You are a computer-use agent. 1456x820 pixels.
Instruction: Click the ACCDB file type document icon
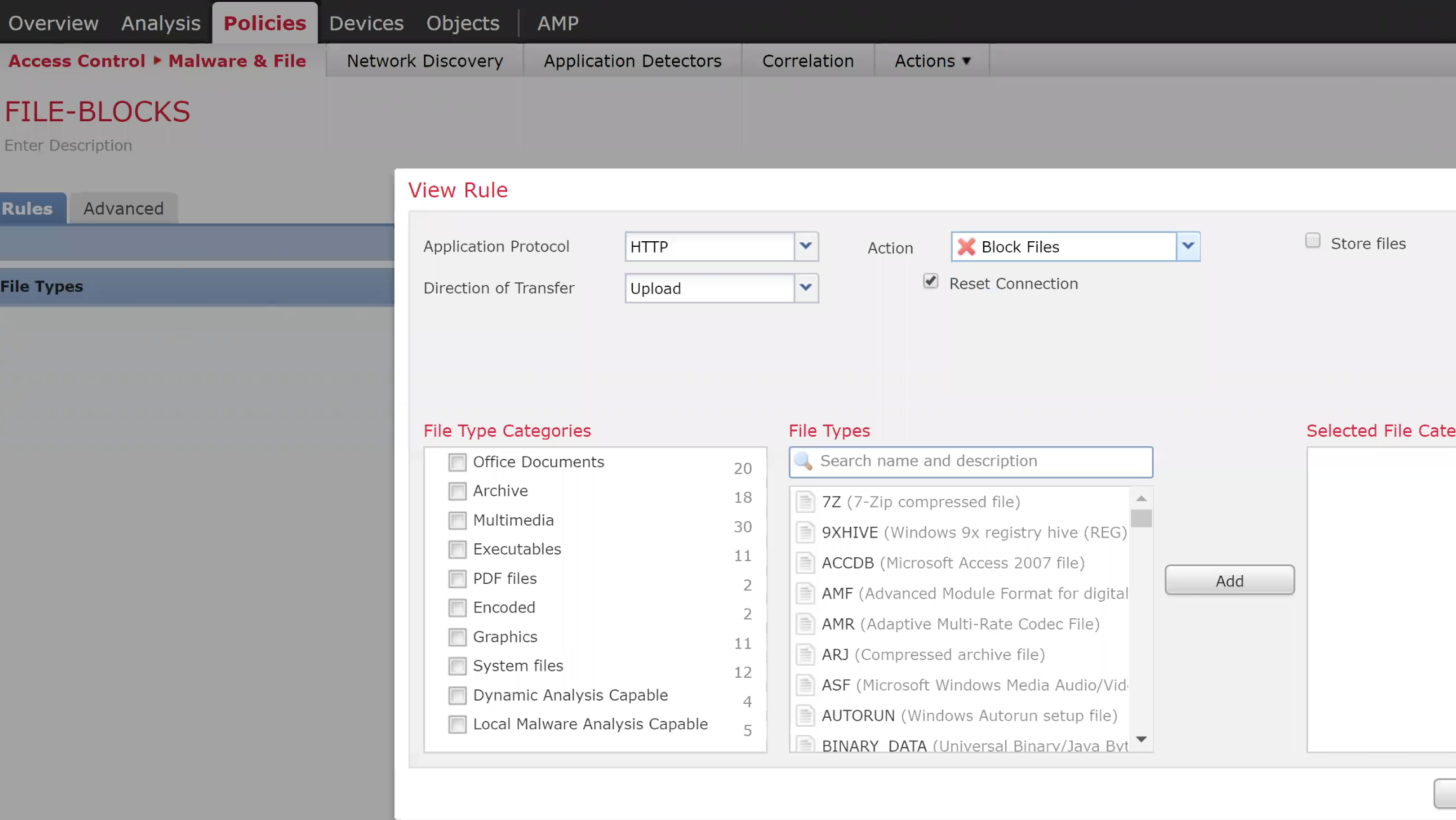[x=805, y=563]
